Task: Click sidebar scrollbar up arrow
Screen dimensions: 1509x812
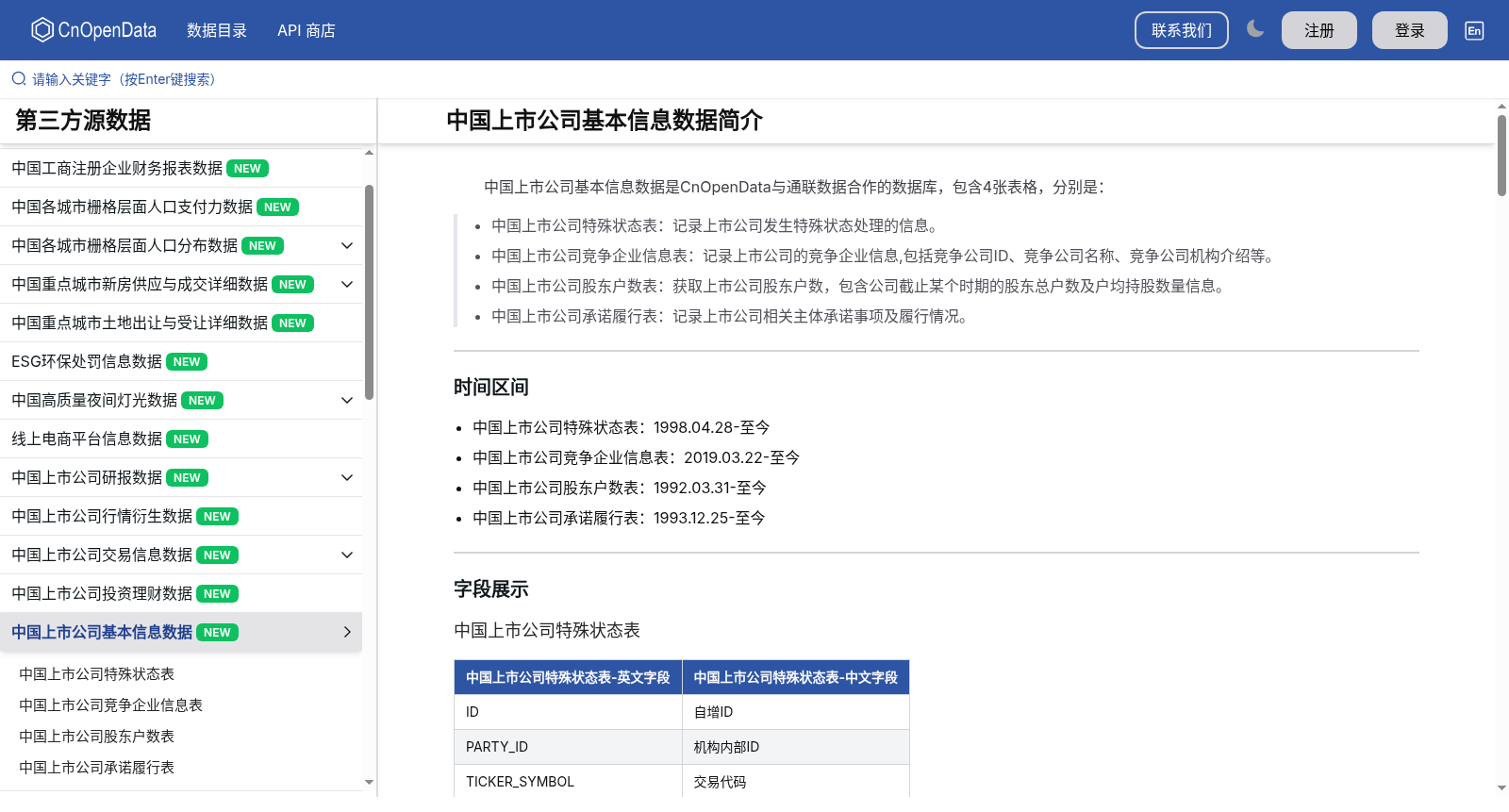Action: coord(369,153)
